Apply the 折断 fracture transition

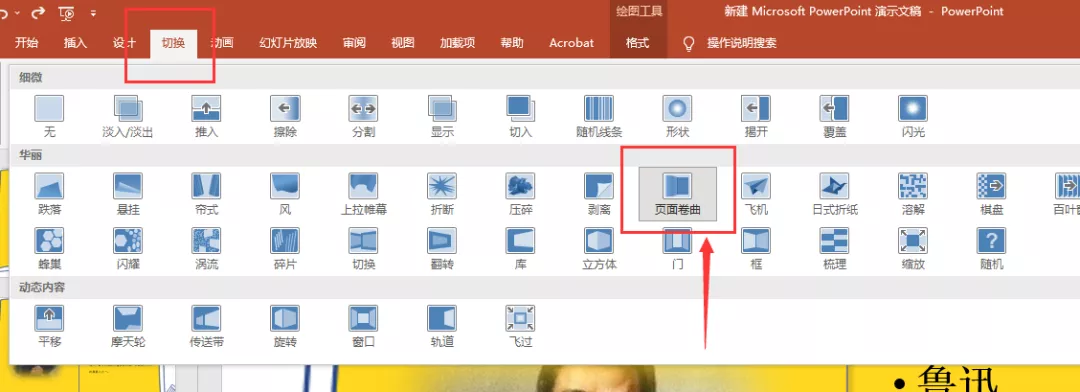pos(442,194)
